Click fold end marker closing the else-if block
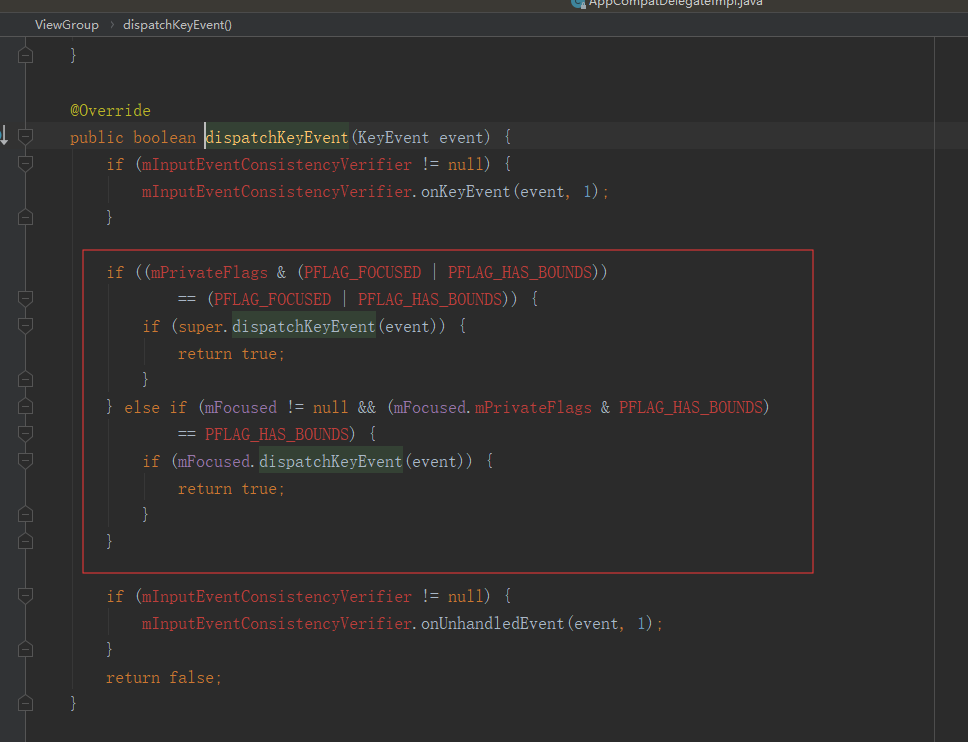This screenshot has width=968, height=742. pos(25,541)
